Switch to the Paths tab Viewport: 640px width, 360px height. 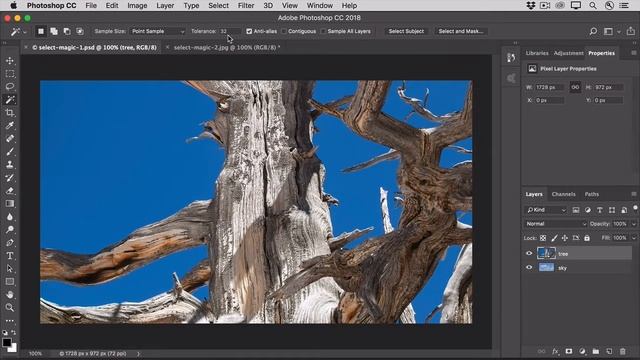click(x=591, y=194)
